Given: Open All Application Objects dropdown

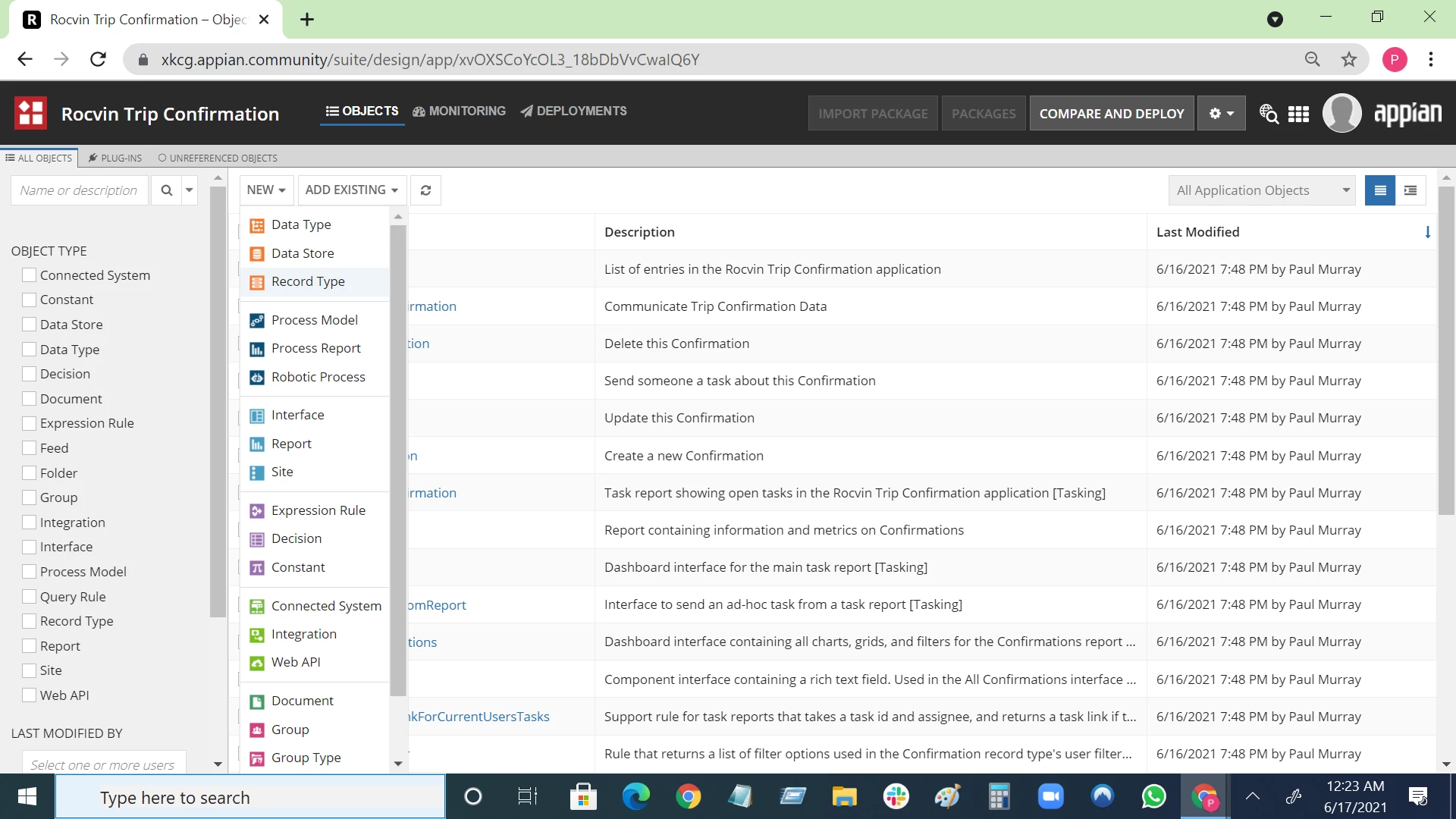Looking at the screenshot, I should coord(1263,190).
